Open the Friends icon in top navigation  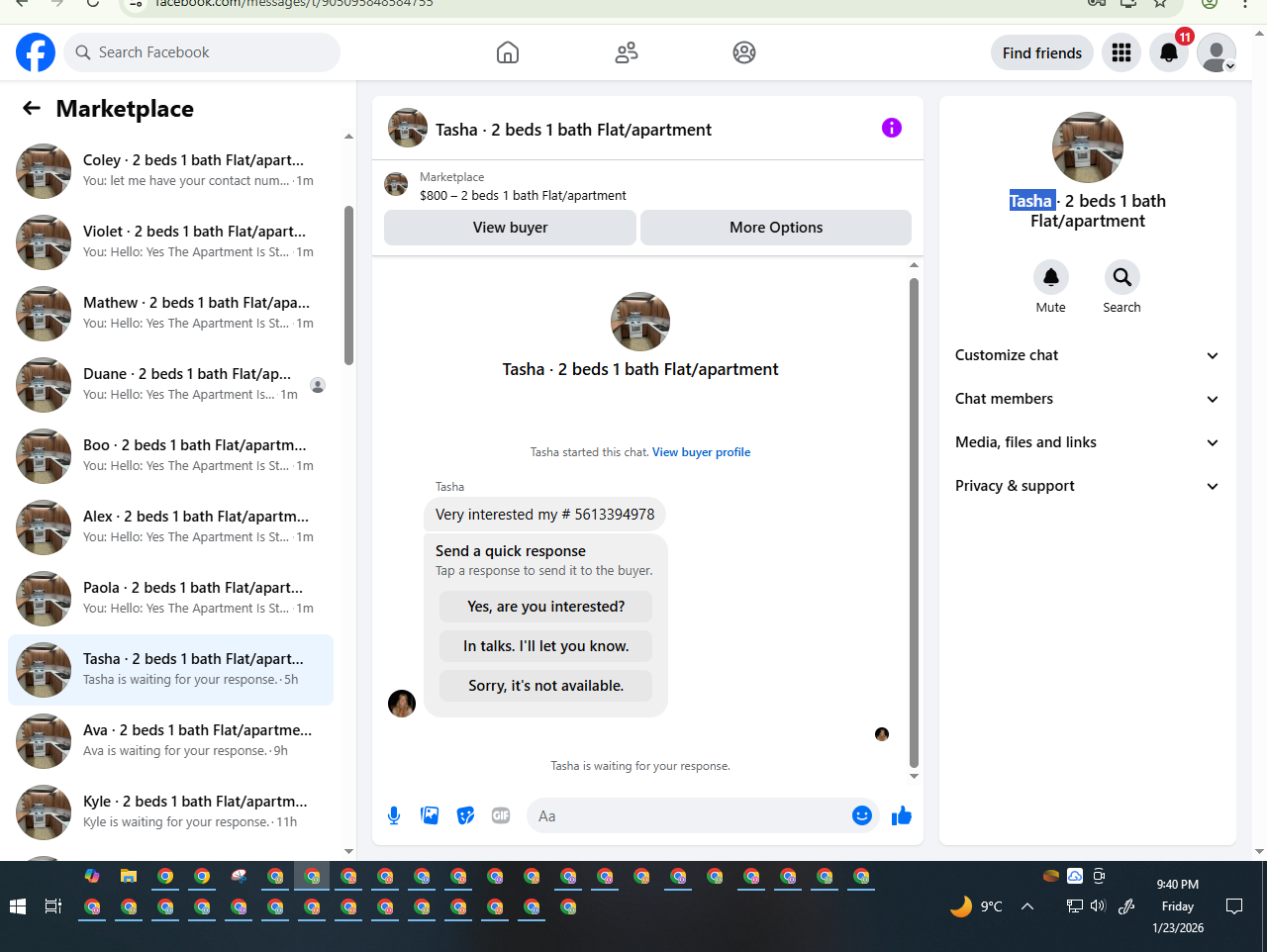[627, 52]
